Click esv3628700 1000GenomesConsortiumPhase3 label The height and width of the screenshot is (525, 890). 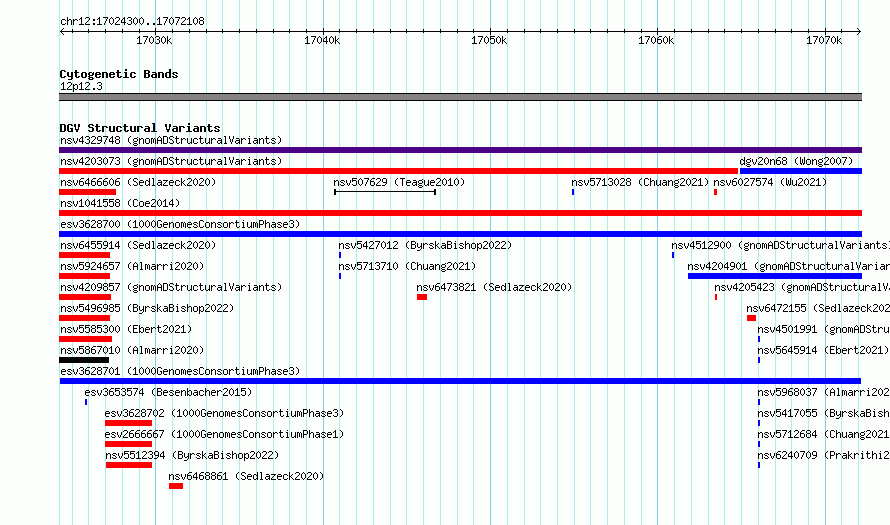[180, 224]
